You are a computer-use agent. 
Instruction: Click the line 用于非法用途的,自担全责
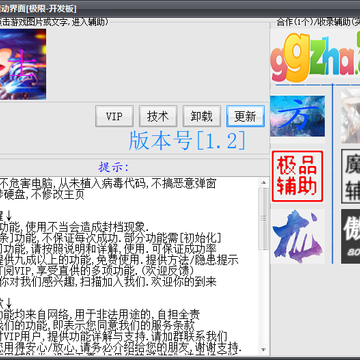click(x=100, y=314)
